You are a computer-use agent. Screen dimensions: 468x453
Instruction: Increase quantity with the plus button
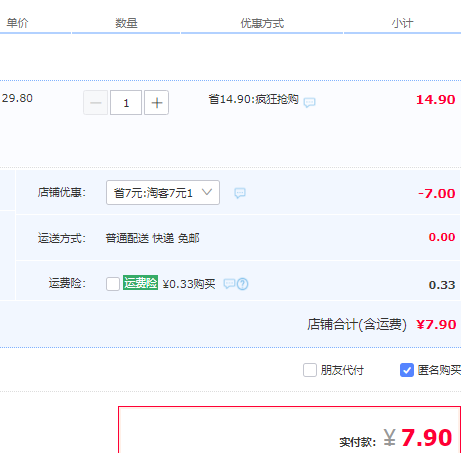tap(156, 103)
